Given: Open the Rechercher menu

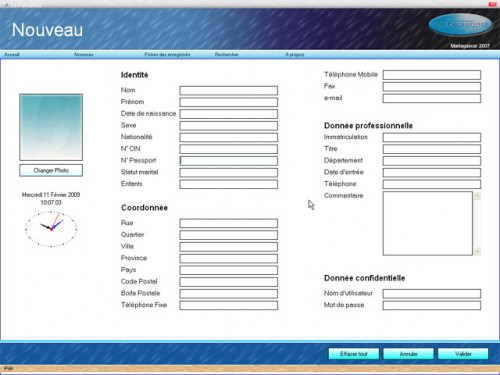Looking at the screenshot, I should pos(226,54).
